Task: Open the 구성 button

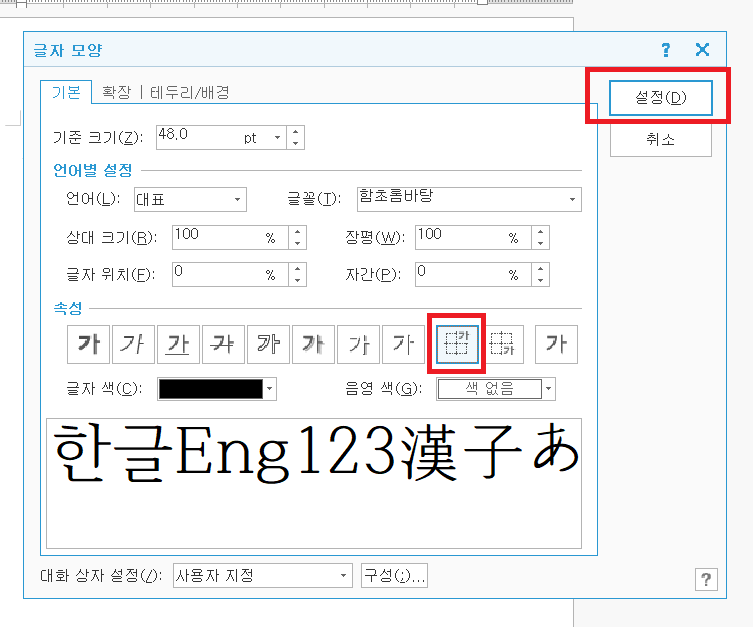Action: 394,575
